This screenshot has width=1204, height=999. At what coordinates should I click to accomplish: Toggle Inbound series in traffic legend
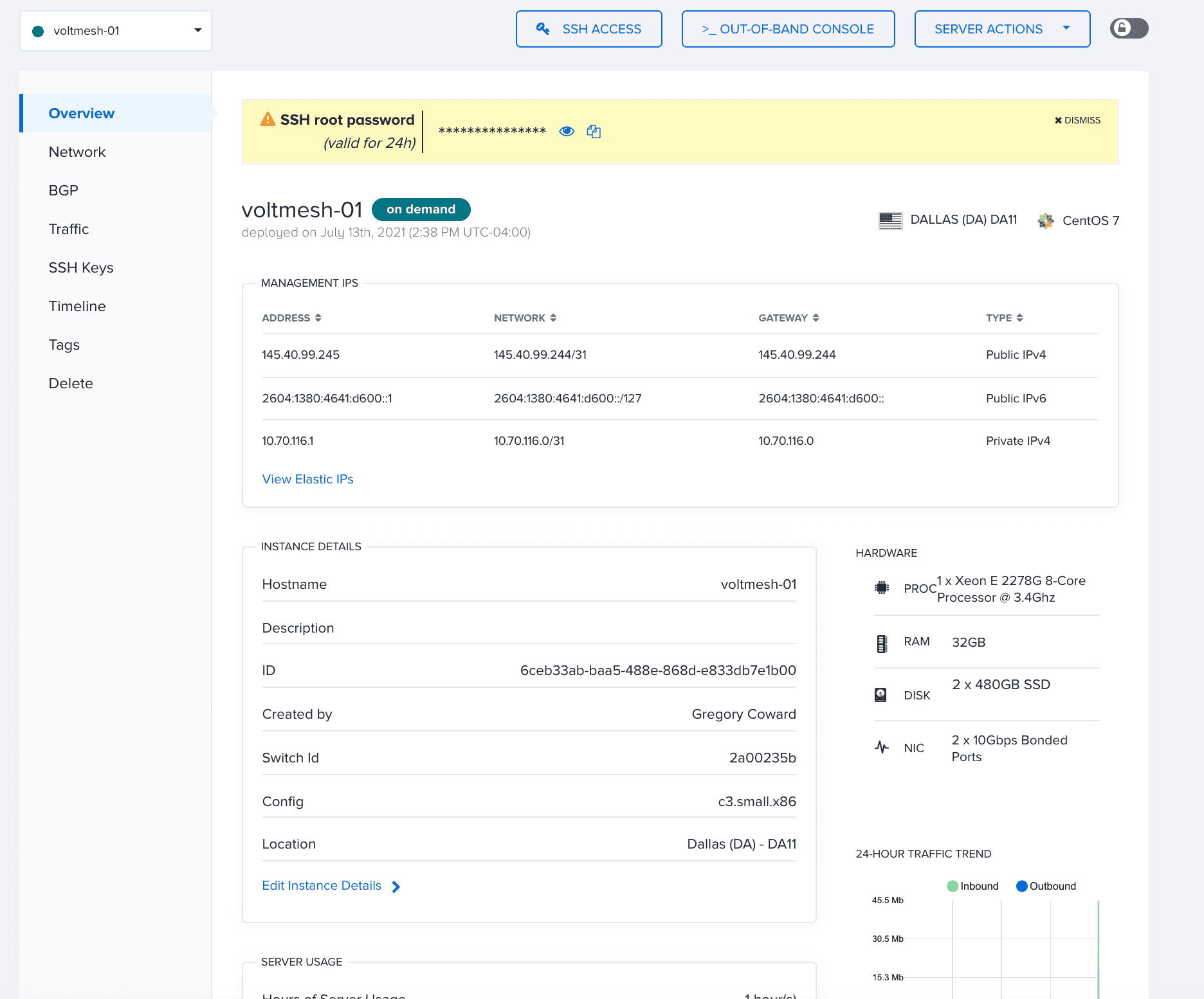972,886
